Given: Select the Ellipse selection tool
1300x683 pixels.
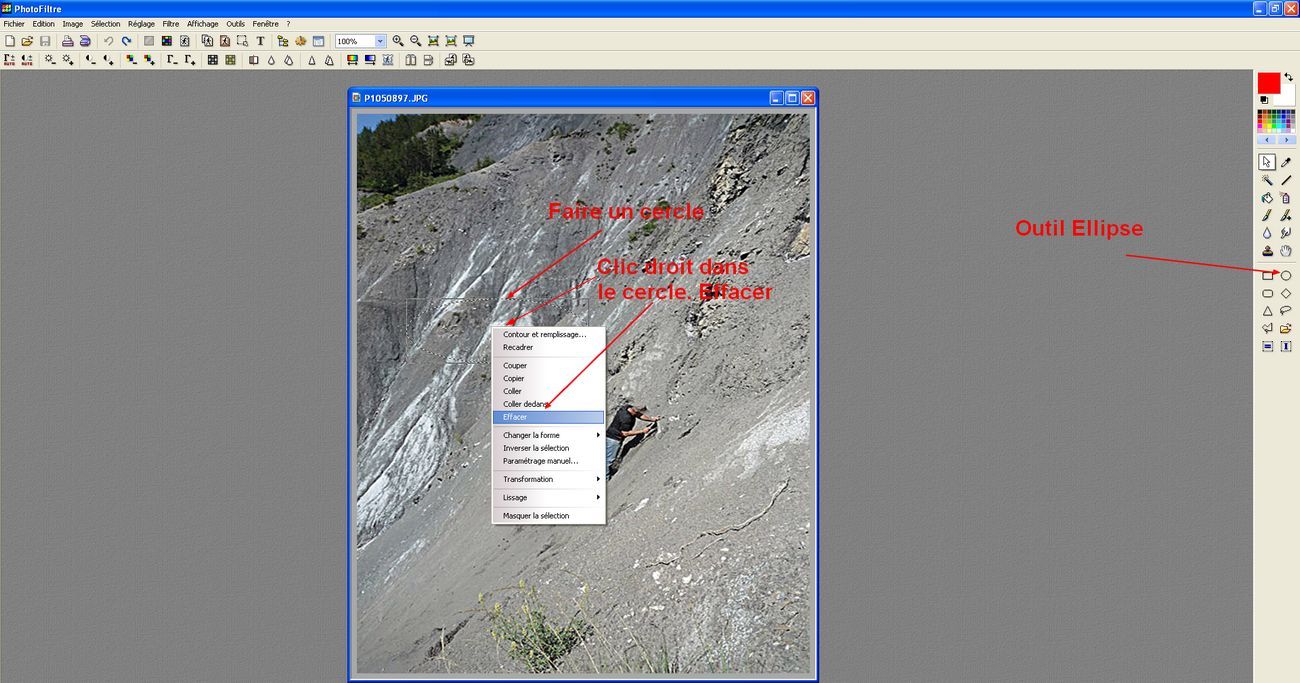Looking at the screenshot, I should (x=1286, y=276).
